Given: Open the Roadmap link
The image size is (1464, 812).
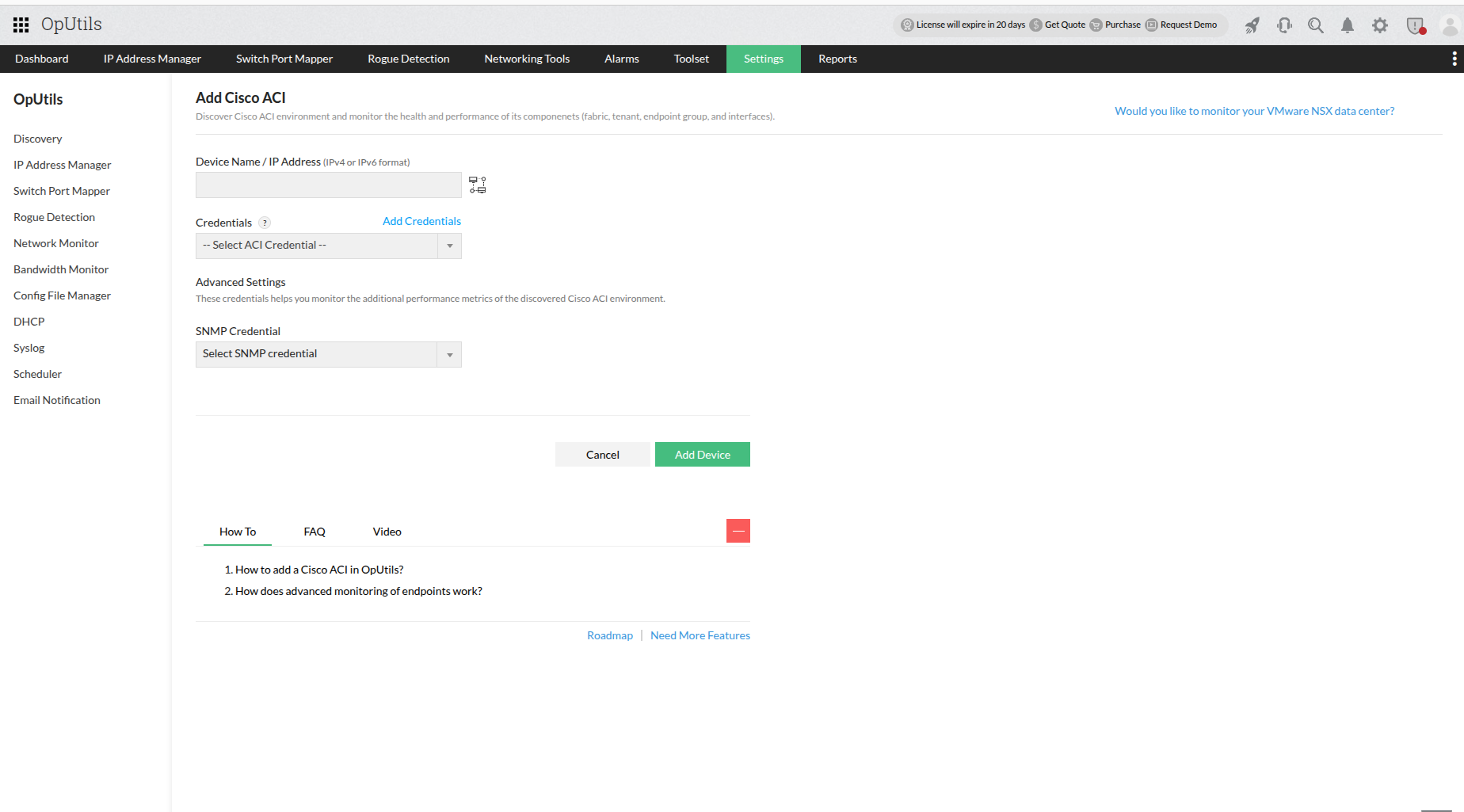Looking at the screenshot, I should (x=610, y=635).
